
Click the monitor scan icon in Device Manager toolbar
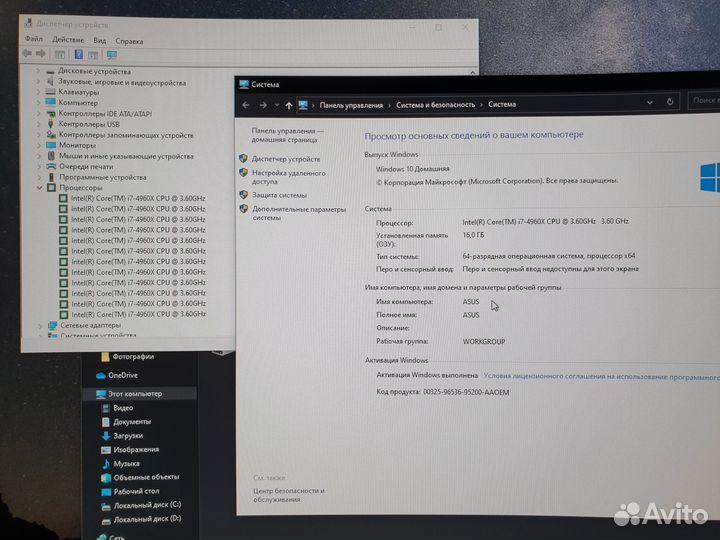(x=112, y=55)
